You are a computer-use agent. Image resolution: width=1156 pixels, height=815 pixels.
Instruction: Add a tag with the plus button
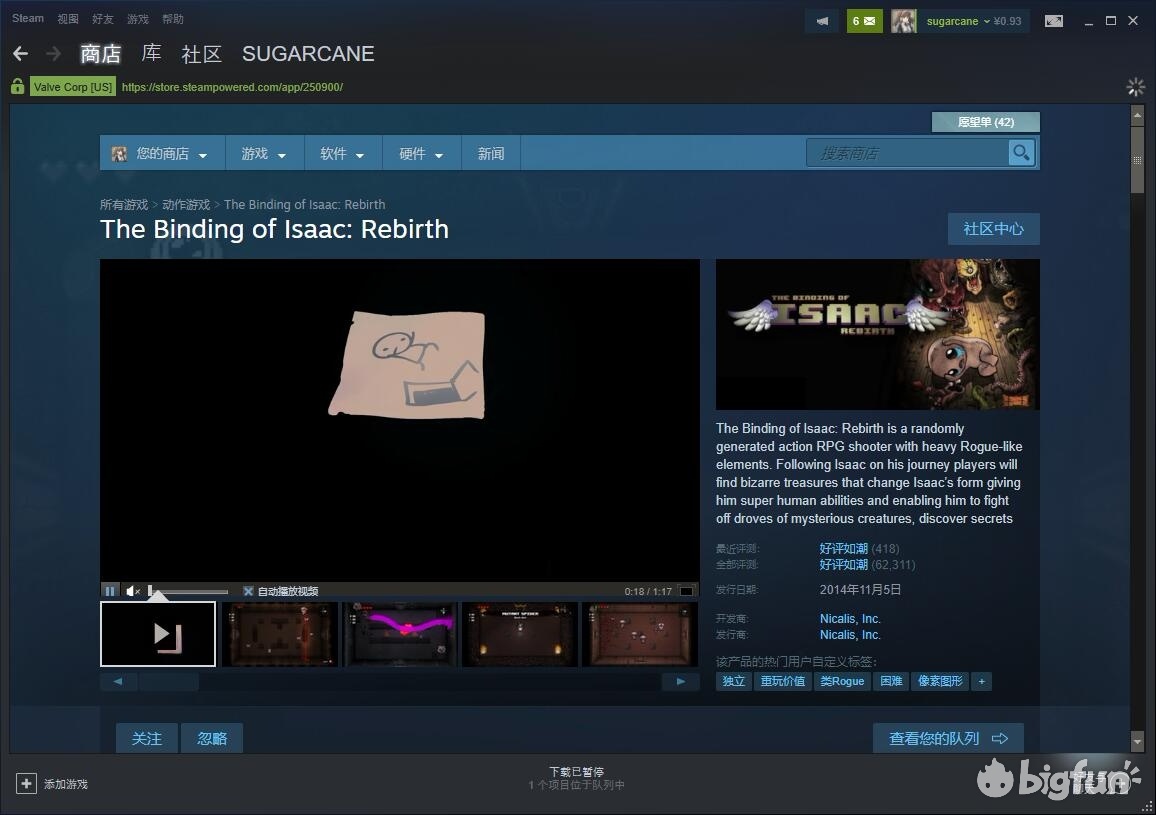(x=981, y=681)
